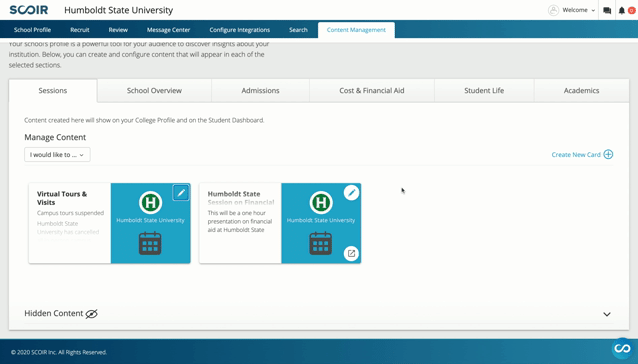This screenshot has width=638, height=364.
Task: Select the Content Management tab
Action: [356, 30]
